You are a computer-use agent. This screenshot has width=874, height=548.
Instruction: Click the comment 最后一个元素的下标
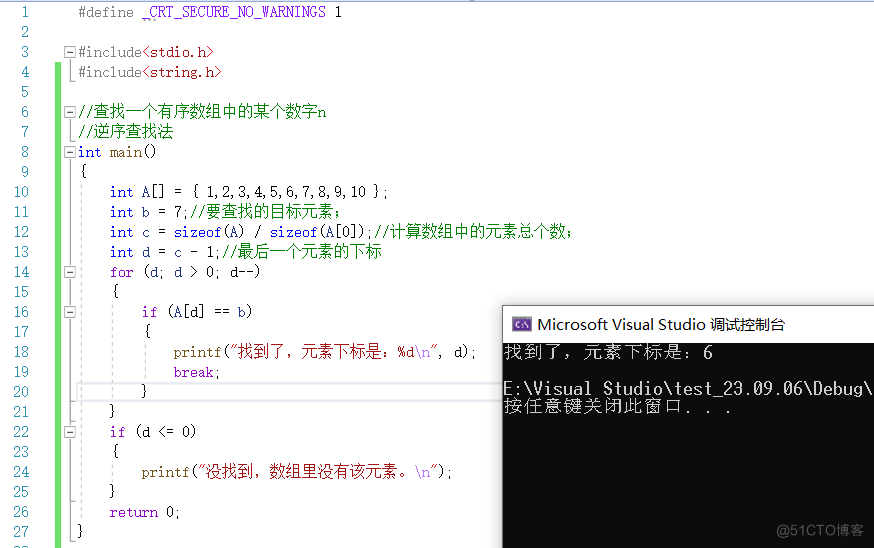[302, 252]
